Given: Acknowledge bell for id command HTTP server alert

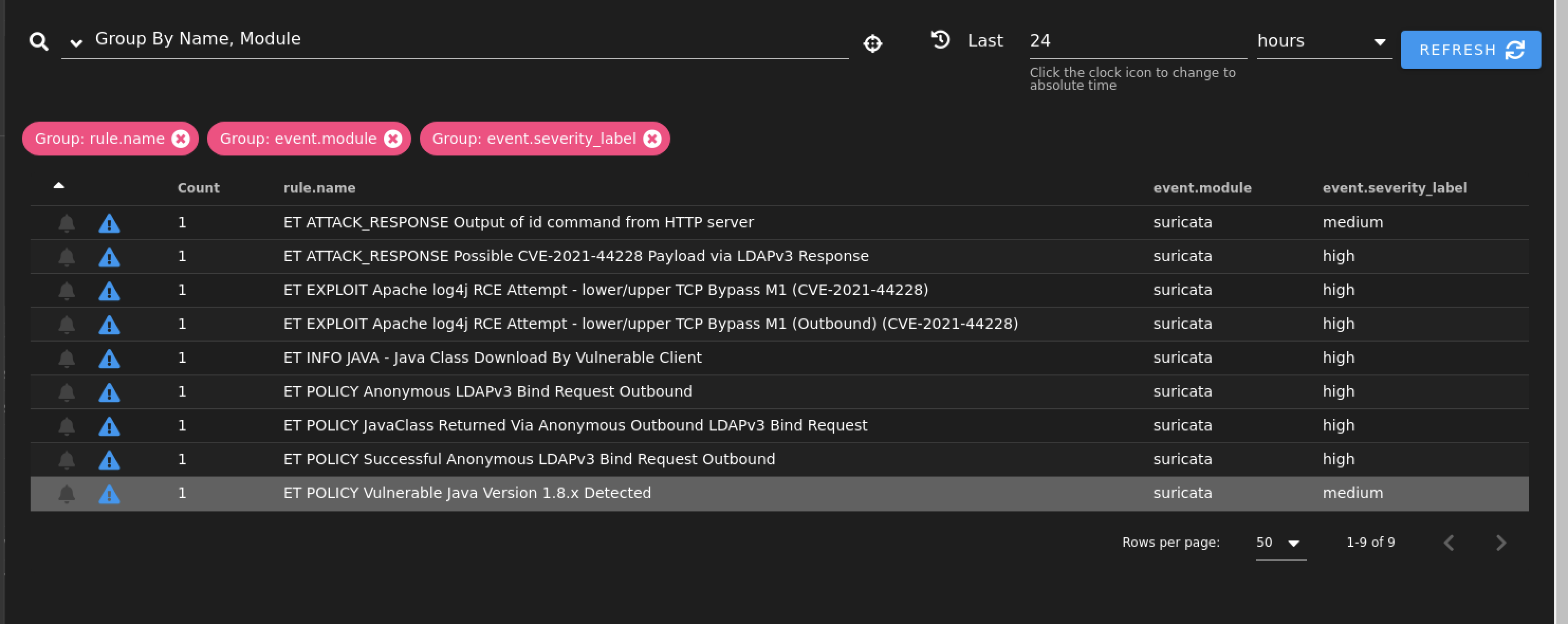Looking at the screenshot, I should [67, 223].
